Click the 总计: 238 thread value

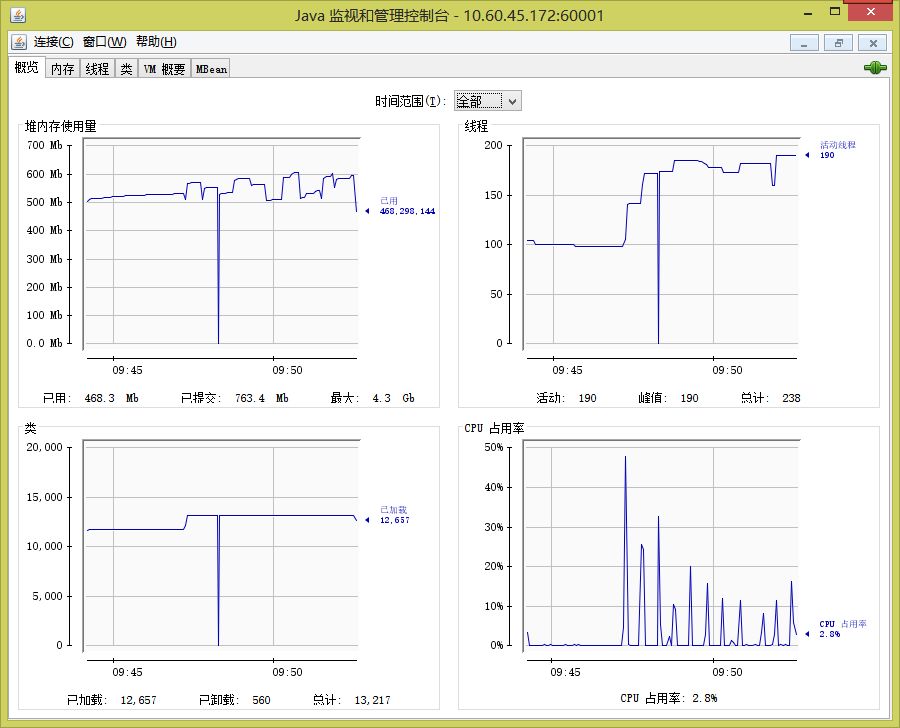[x=770, y=398]
